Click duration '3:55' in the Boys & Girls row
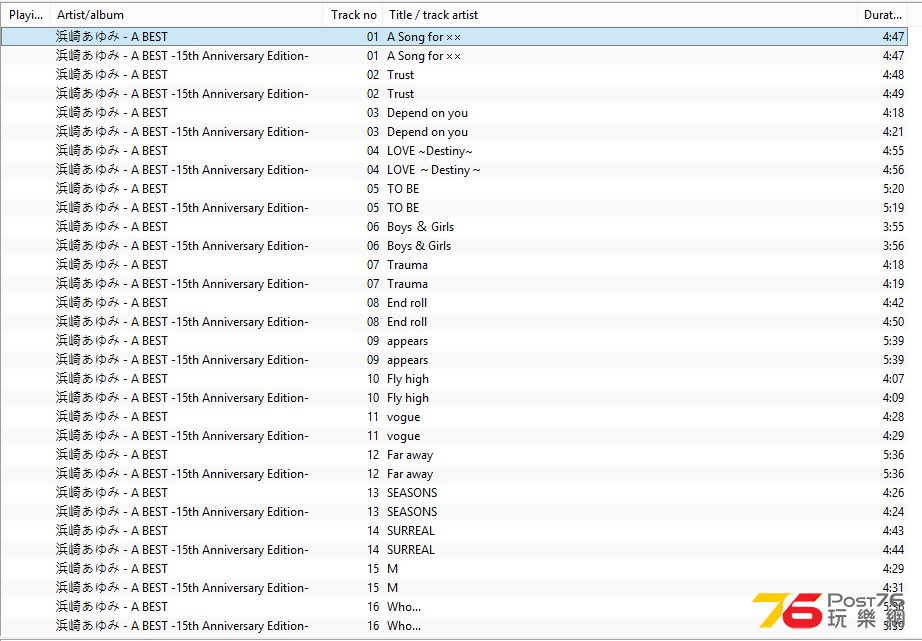This screenshot has width=922, height=641. [x=893, y=227]
